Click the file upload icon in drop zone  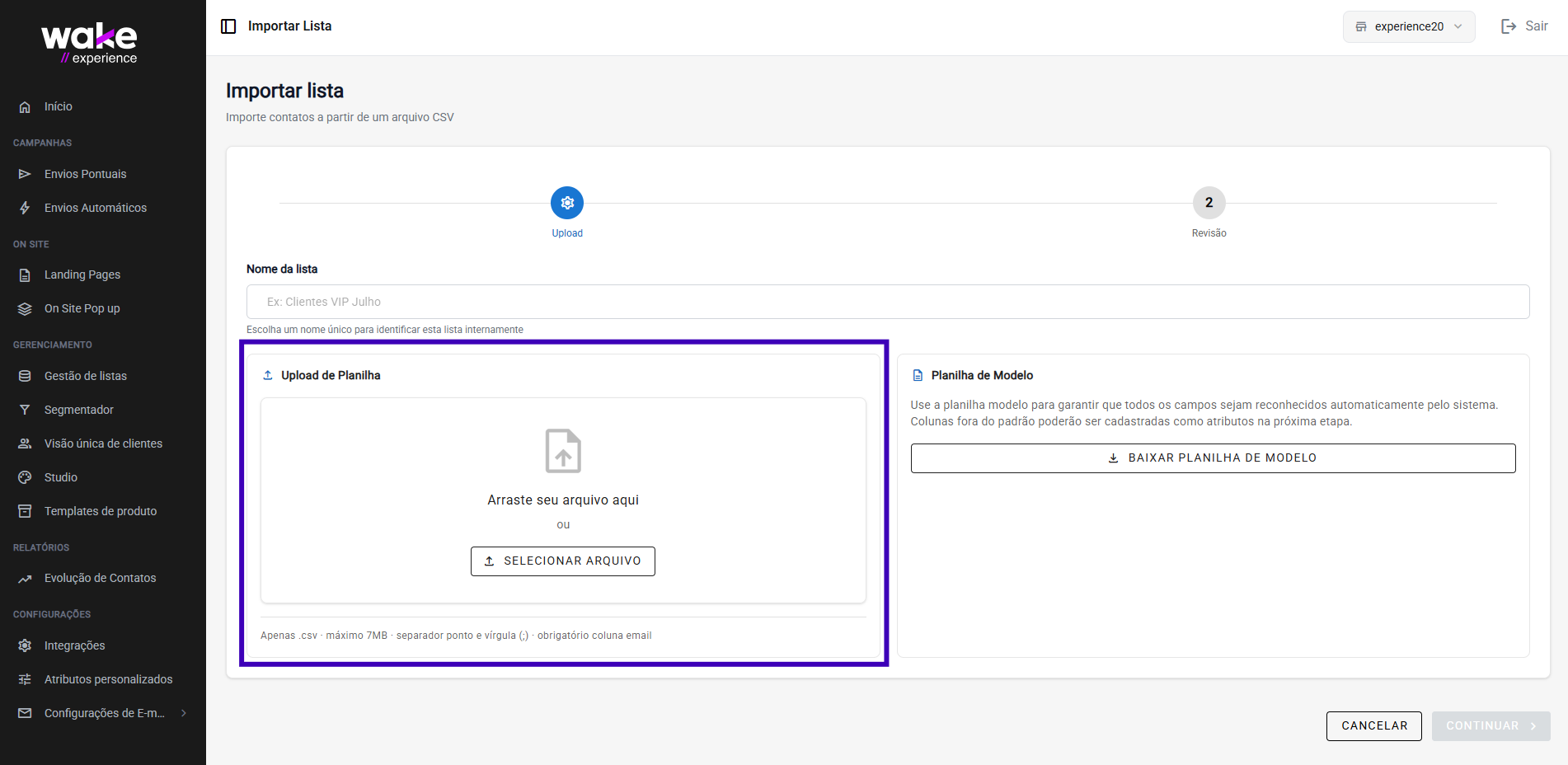pyautogui.click(x=563, y=451)
